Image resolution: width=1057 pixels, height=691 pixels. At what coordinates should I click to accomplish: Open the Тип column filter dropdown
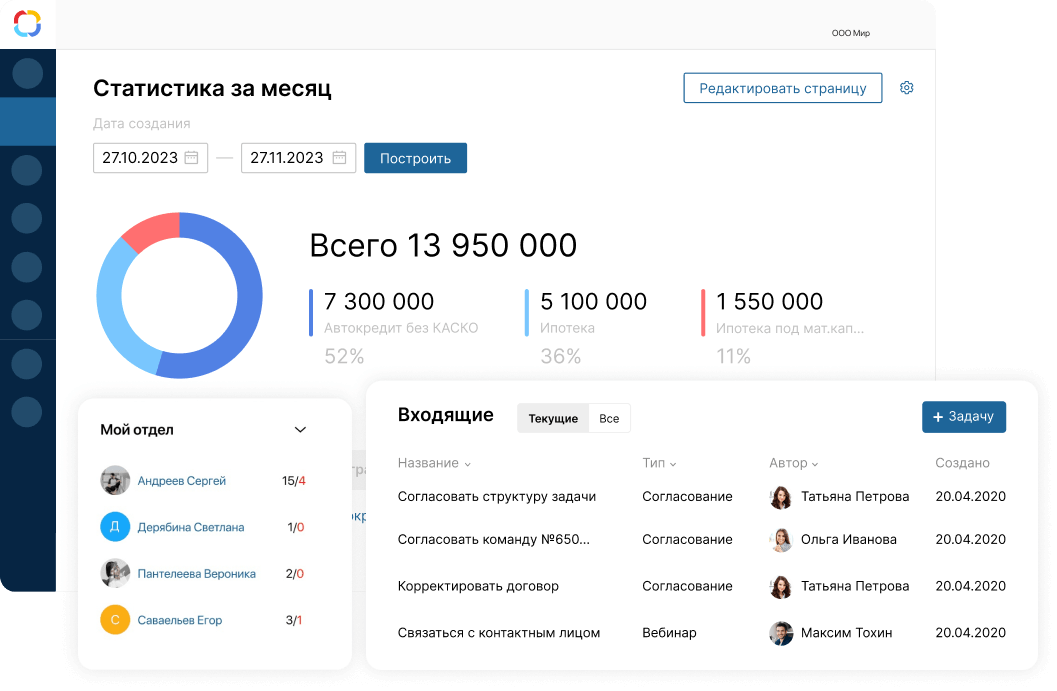[x=659, y=463]
